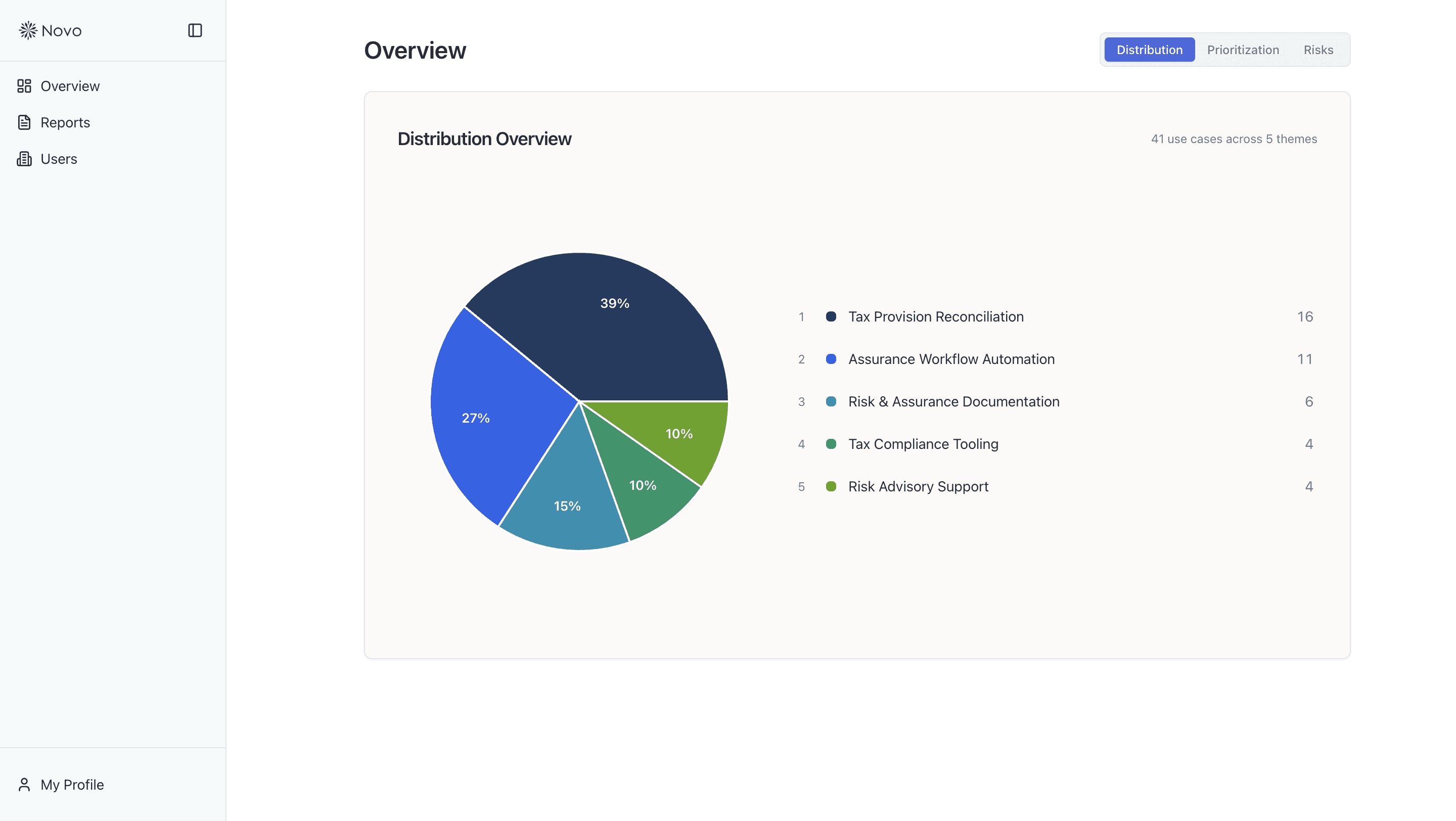Switch to the Distribution tab
Viewport: 1456px width, 821px height.
[x=1149, y=50]
